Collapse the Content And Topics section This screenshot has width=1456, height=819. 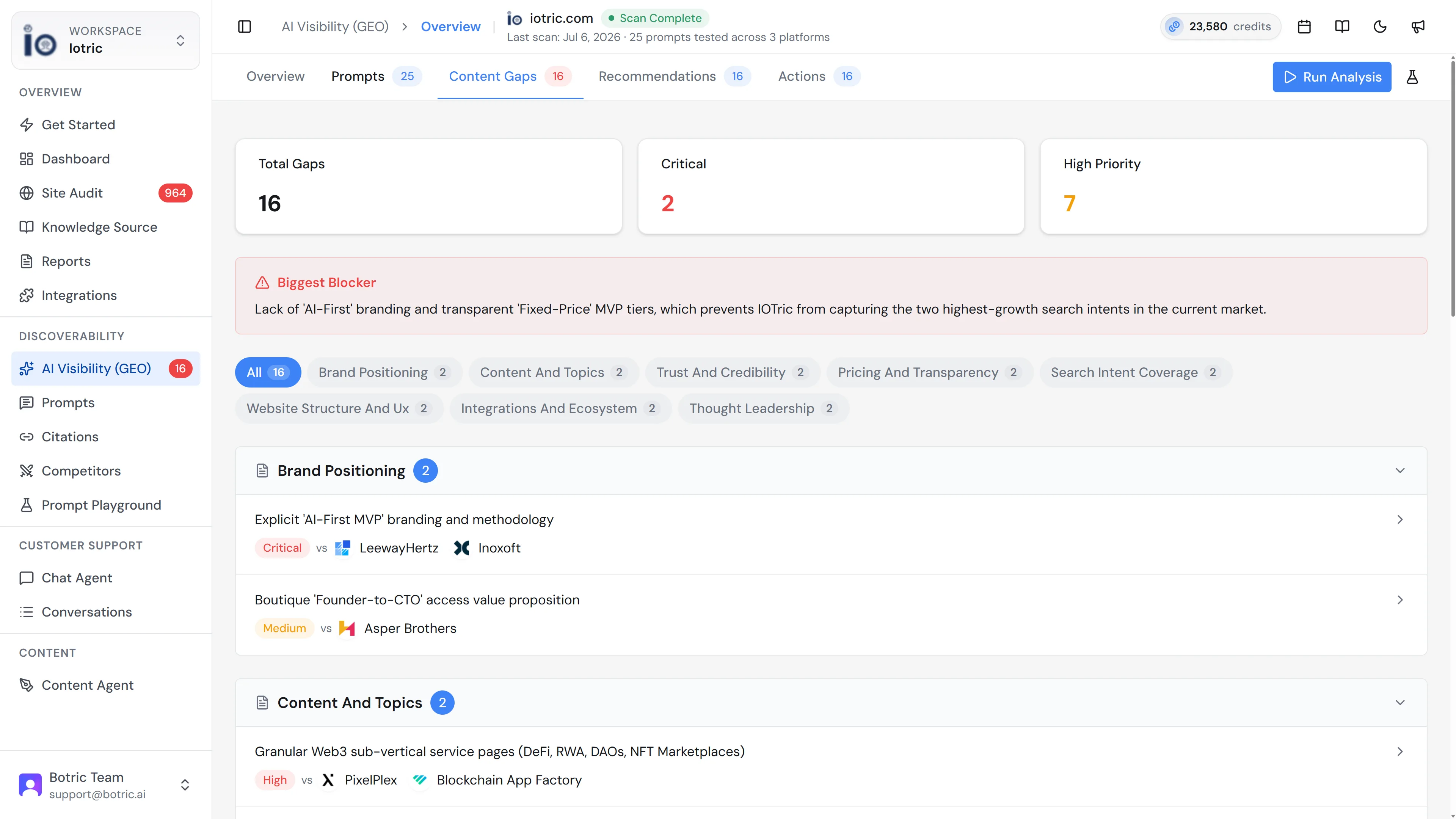[1400, 703]
